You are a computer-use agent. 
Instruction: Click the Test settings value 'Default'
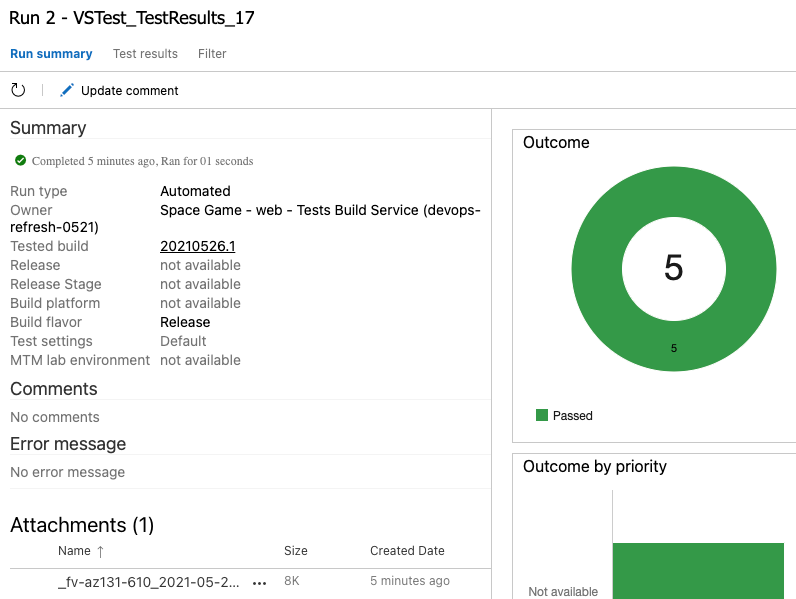click(x=183, y=341)
